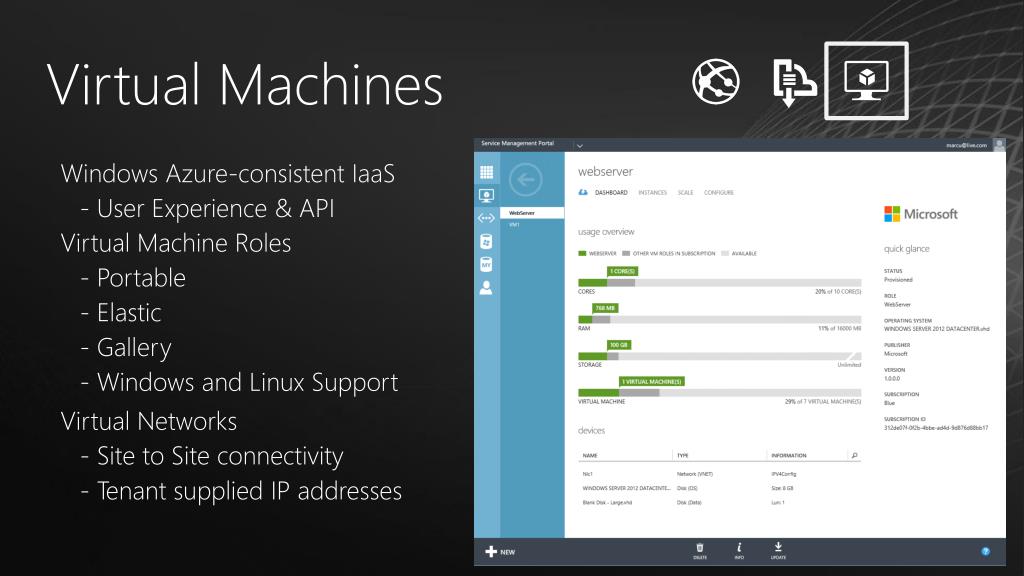Screen dimensions: 1024x576
Task: Click the Windows and Linux Support bullet
Action: (248, 383)
